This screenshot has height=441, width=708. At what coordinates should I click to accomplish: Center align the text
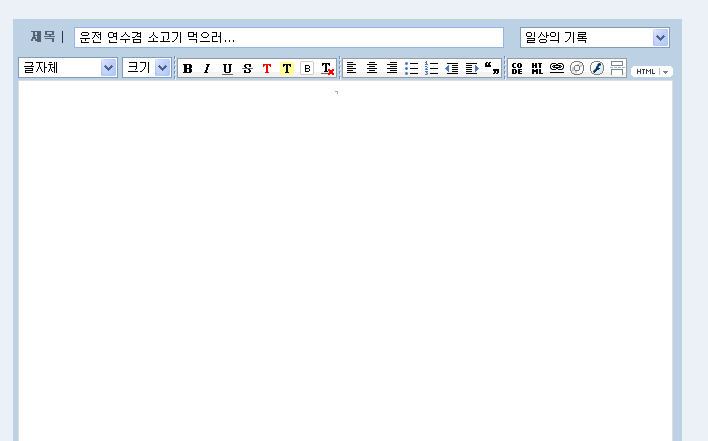[x=372, y=68]
